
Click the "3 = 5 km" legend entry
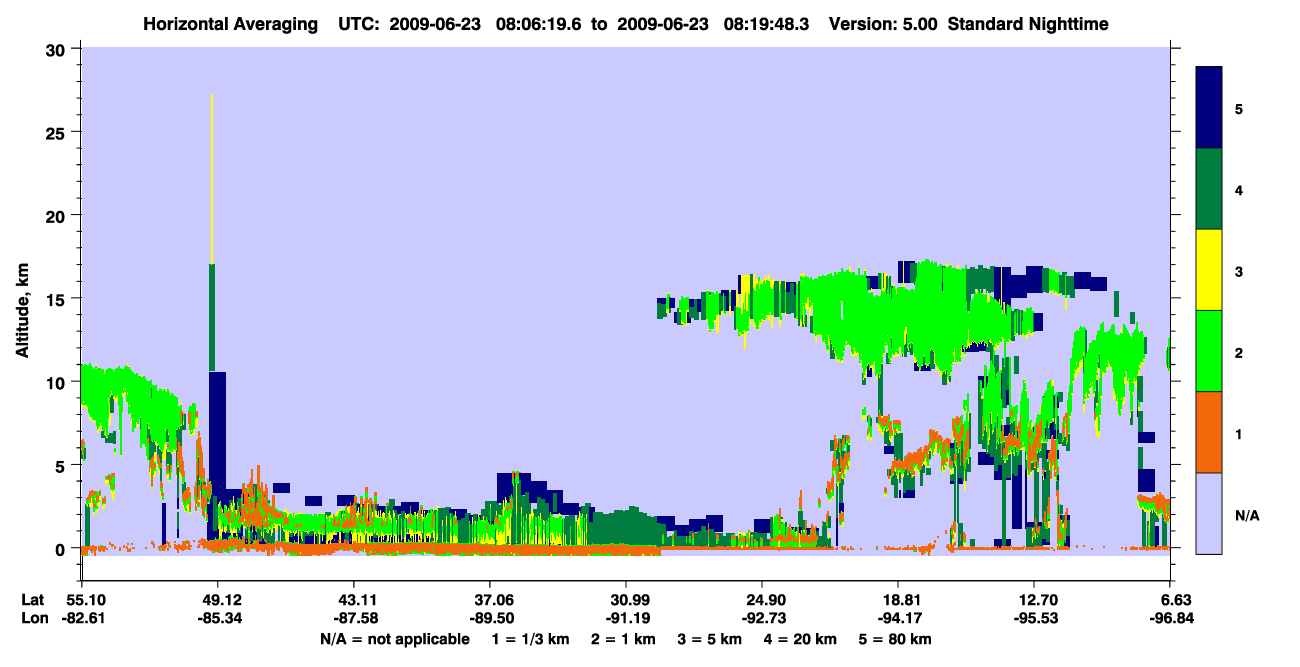click(710, 639)
